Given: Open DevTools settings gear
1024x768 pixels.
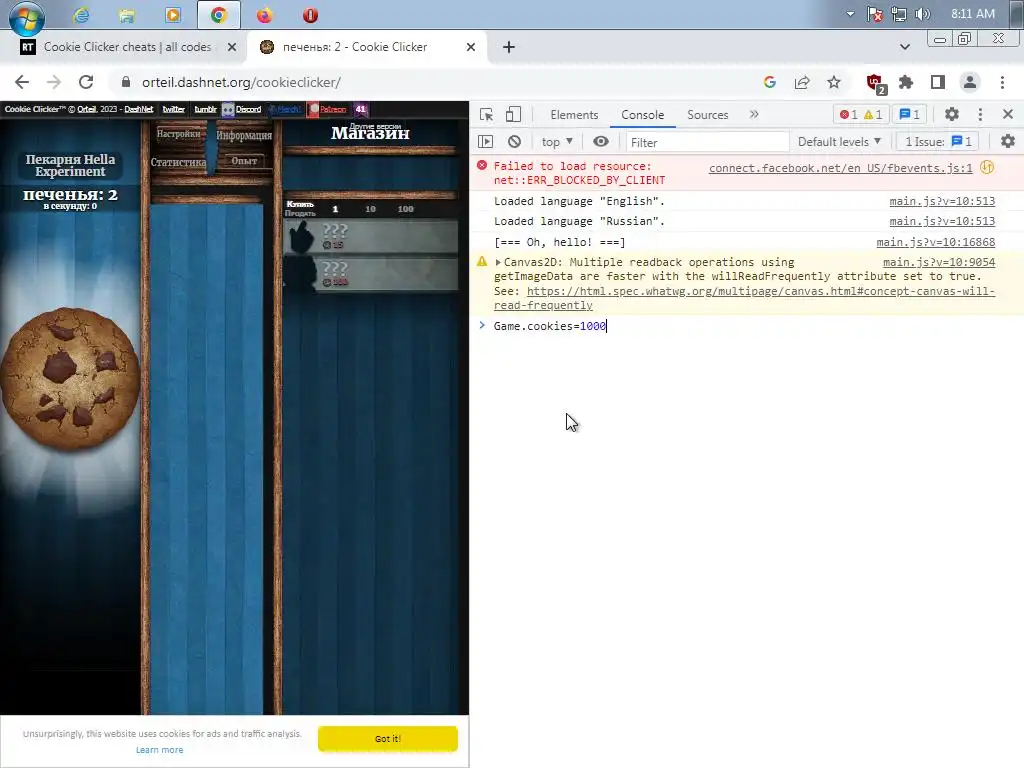Looking at the screenshot, I should [x=952, y=114].
